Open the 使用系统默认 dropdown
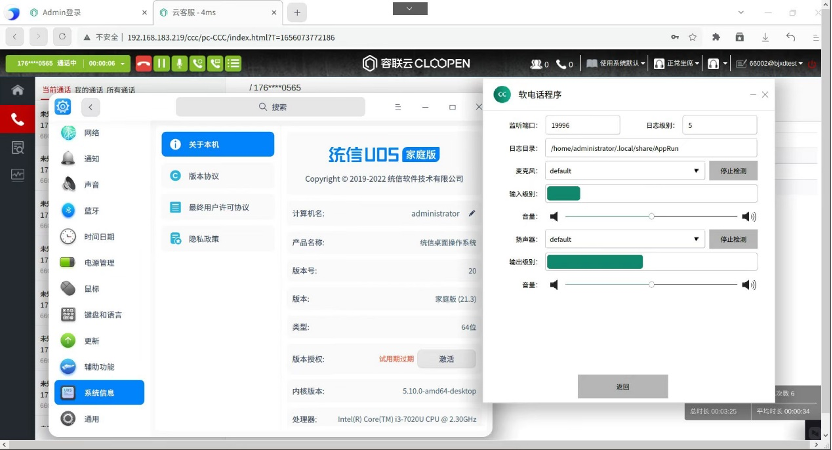832x450 pixels. [x=616, y=64]
